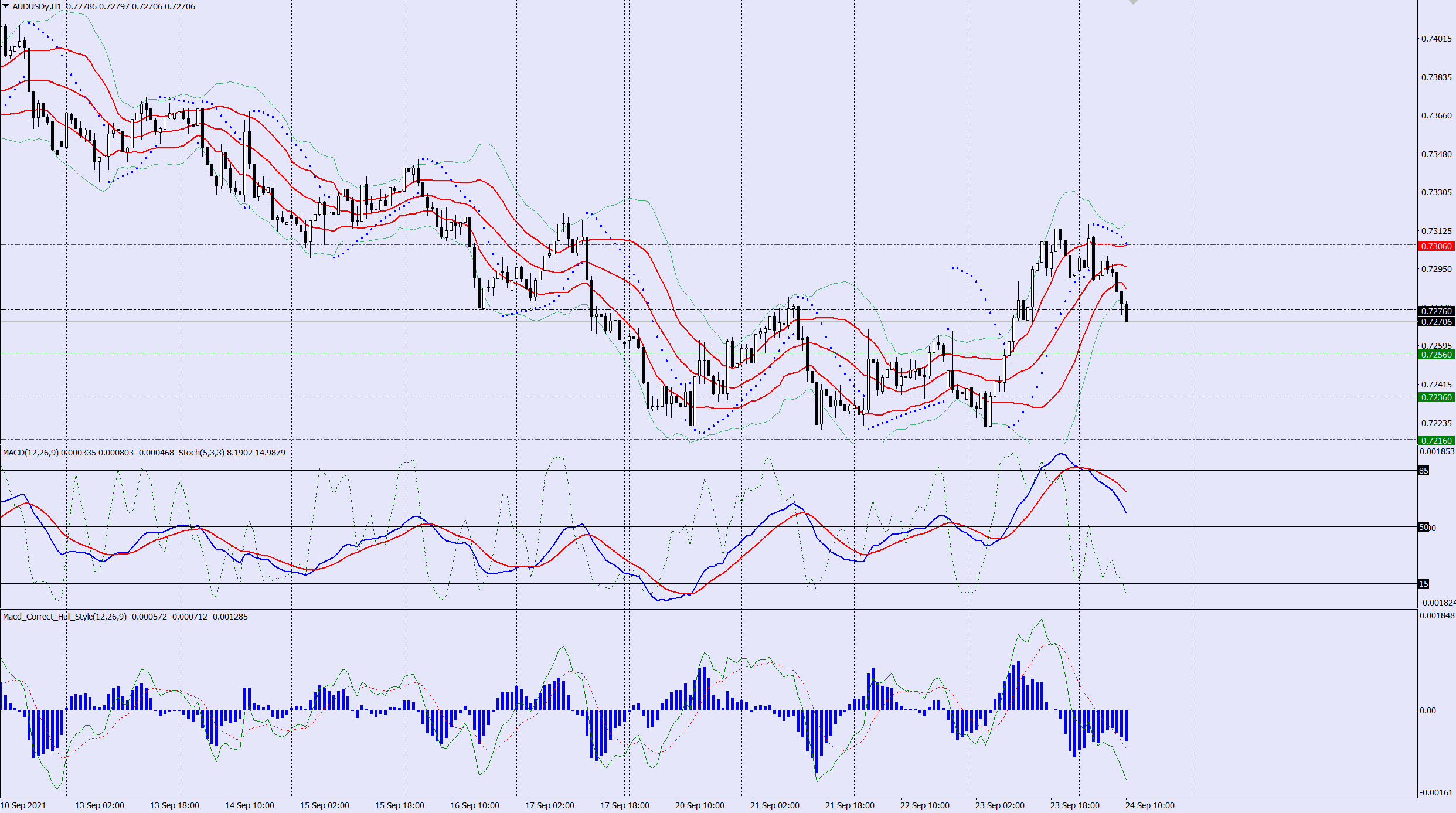
Task: Click the 0.72950 price scale label
Action: pos(1436,269)
